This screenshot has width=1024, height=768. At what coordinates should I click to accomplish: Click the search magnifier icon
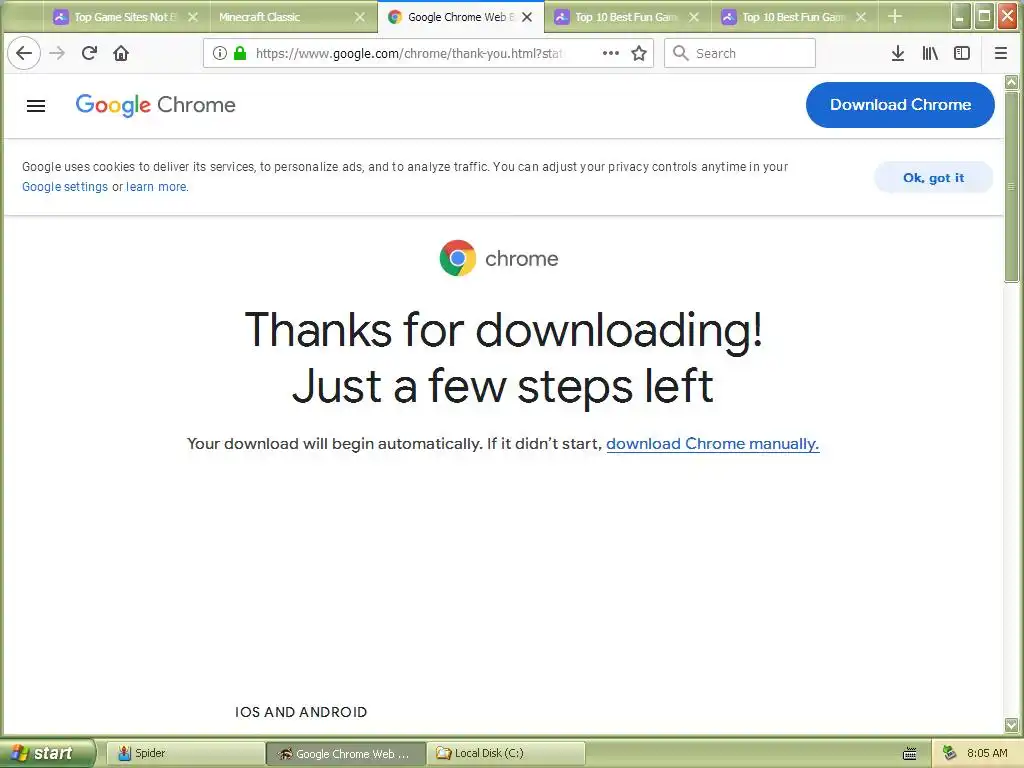(x=680, y=53)
